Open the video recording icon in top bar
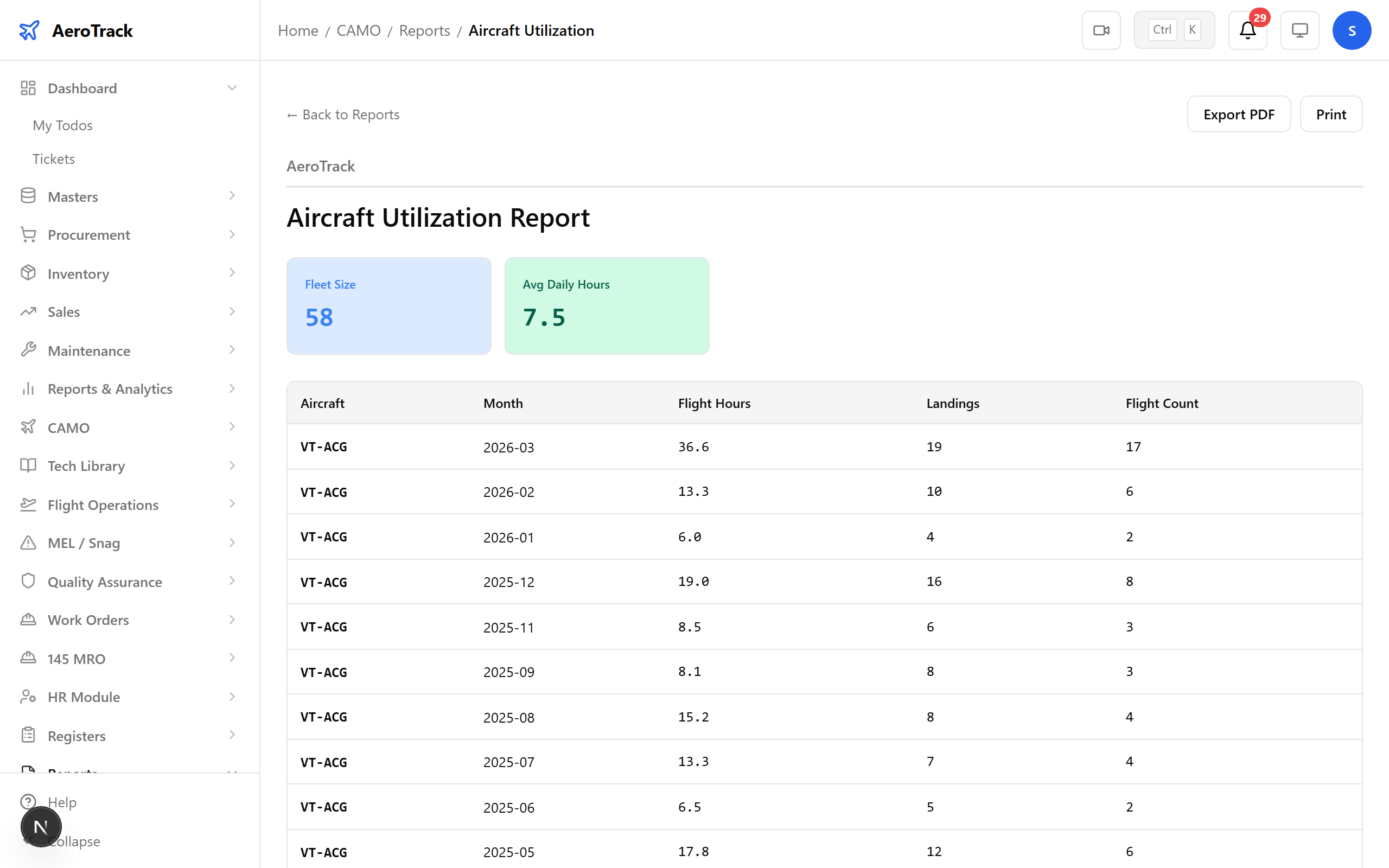The image size is (1389, 868). (1101, 30)
